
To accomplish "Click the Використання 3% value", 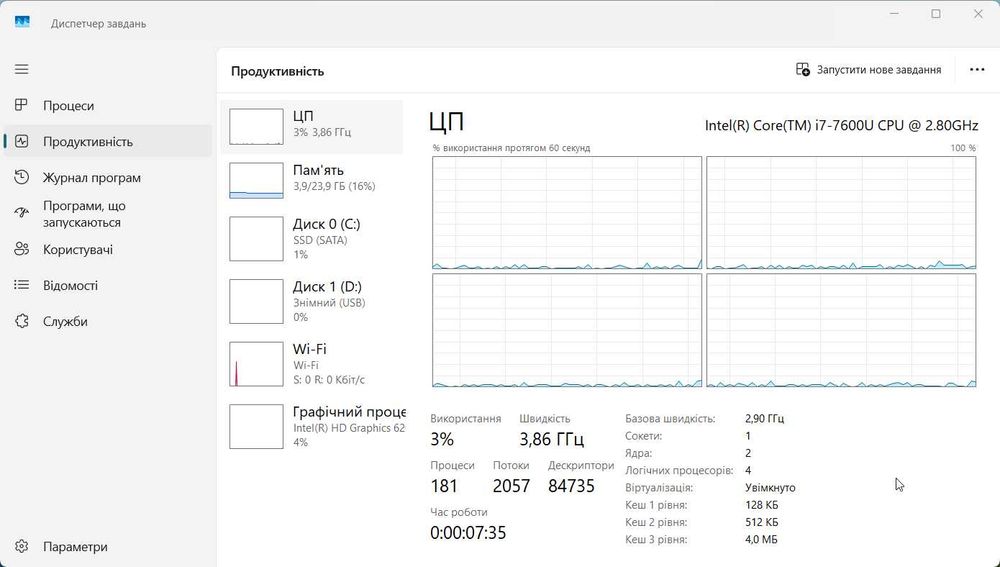I will coord(442,439).
